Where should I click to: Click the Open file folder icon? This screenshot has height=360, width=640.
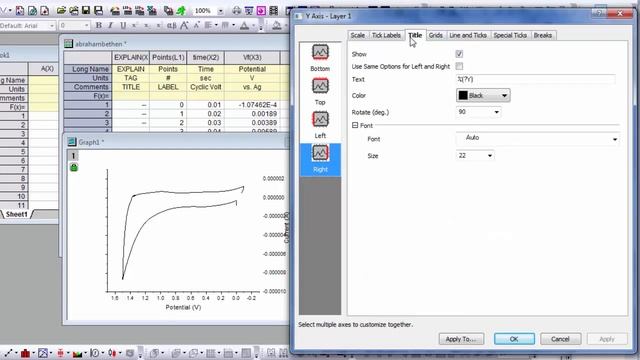(x=61, y=10)
